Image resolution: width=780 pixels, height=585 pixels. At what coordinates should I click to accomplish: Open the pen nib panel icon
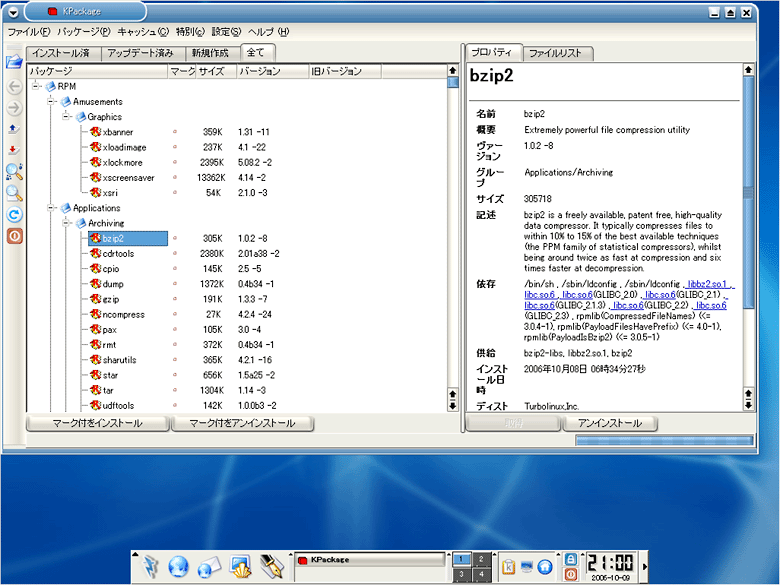click(x=272, y=567)
